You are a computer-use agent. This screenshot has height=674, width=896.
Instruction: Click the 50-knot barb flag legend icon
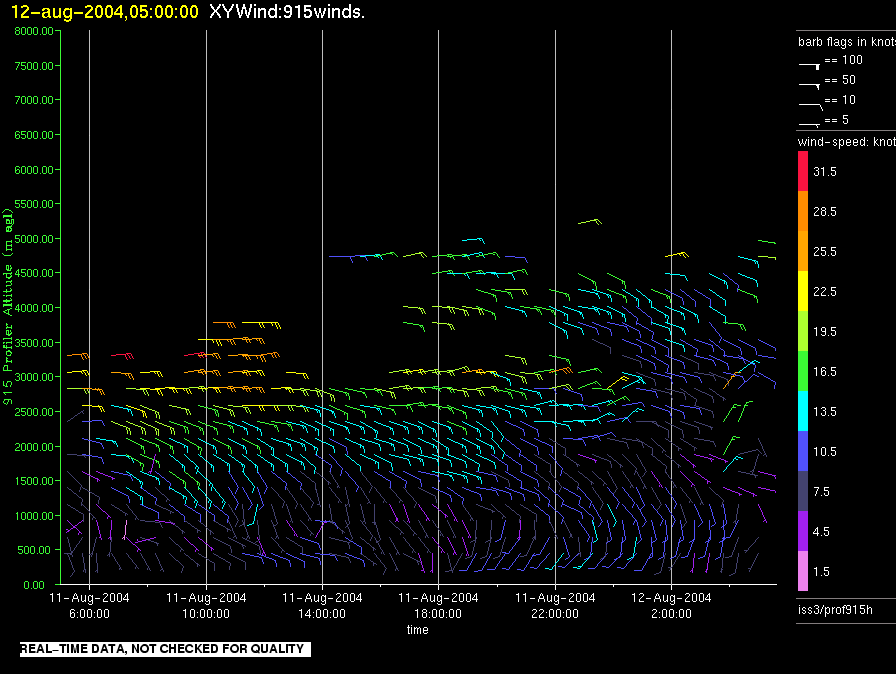[809, 86]
